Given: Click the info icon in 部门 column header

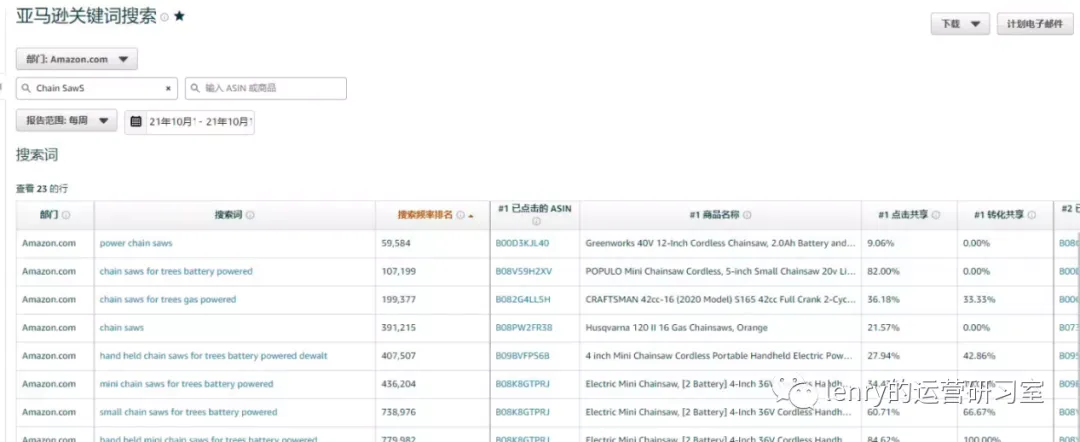Looking at the screenshot, I should point(66,215).
